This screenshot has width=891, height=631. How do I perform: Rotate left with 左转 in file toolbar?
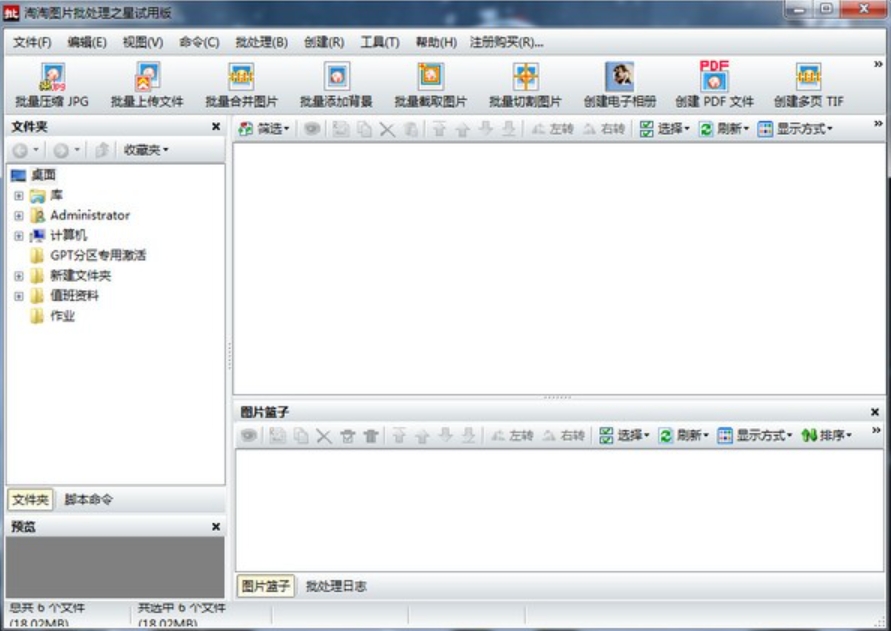pos(552,129)
